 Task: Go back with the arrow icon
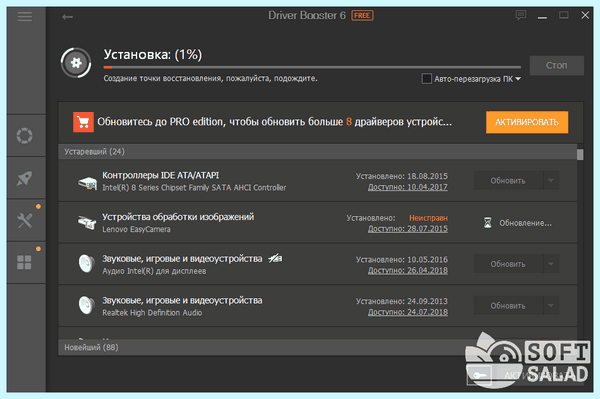click(67, 17)
